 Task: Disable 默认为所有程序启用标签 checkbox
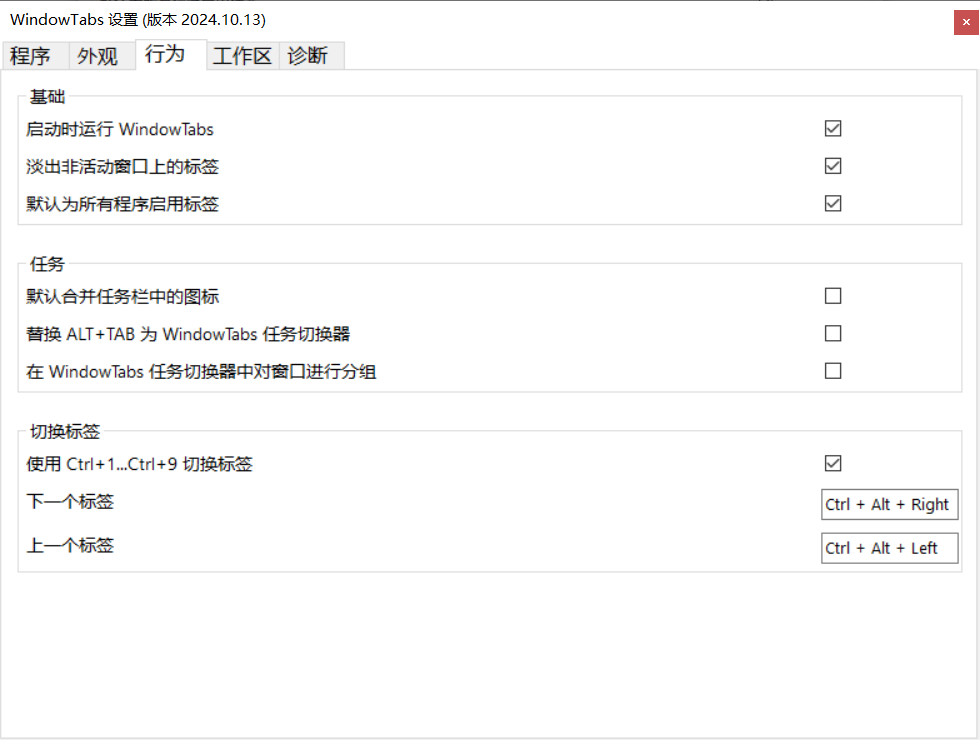click(x=833, y=204)
